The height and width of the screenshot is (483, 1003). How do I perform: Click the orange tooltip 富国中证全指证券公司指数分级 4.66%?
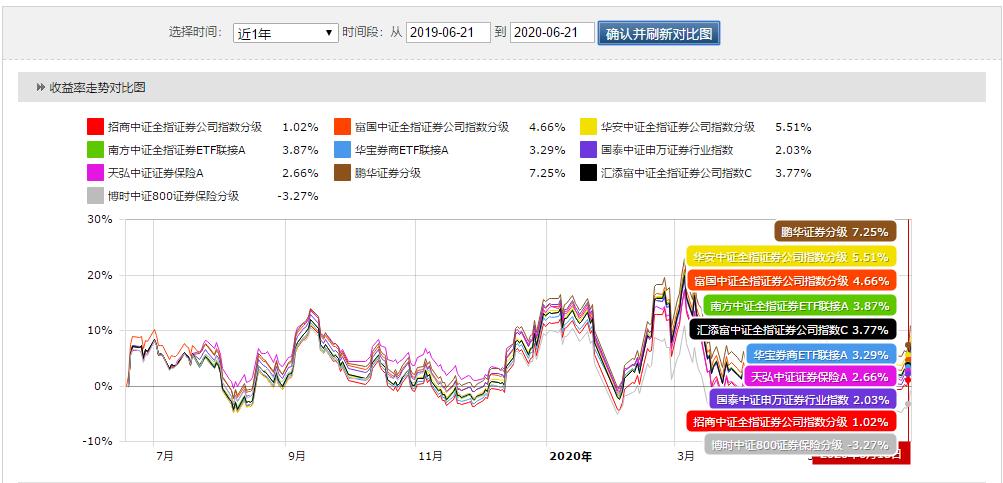pos(791,281)
